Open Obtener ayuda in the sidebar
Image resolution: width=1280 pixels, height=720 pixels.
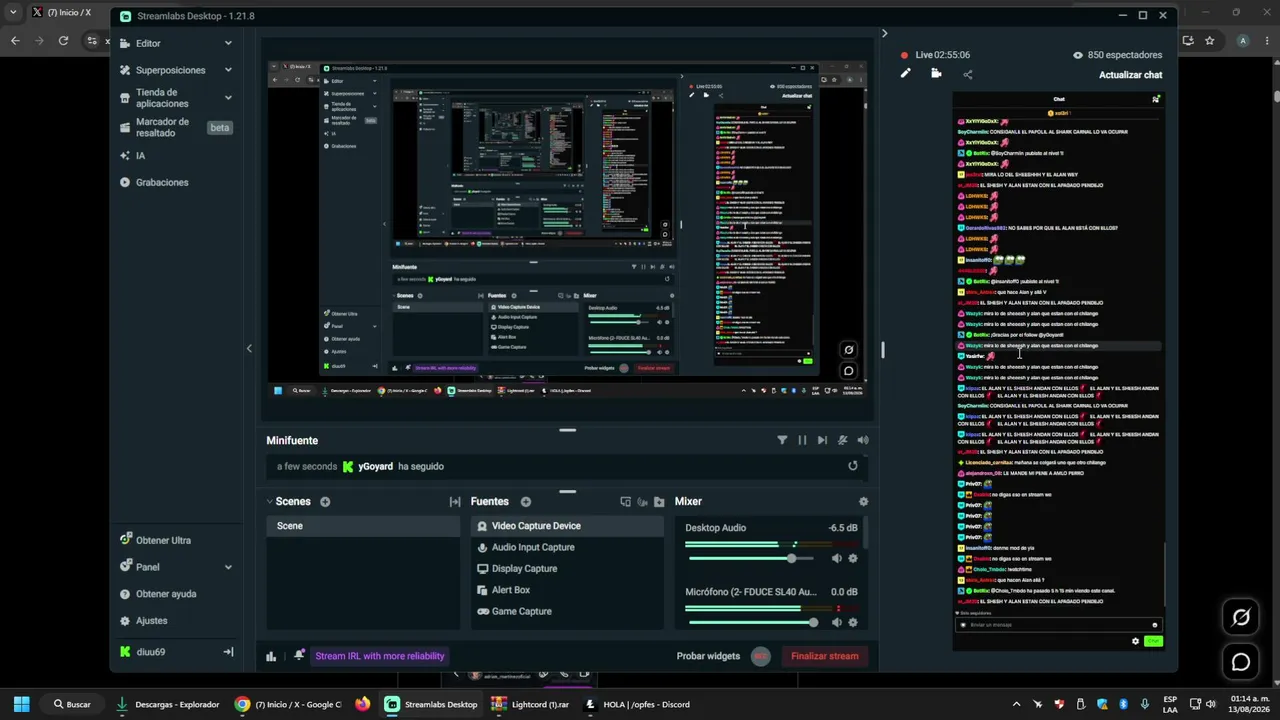(x=158, y=594)
